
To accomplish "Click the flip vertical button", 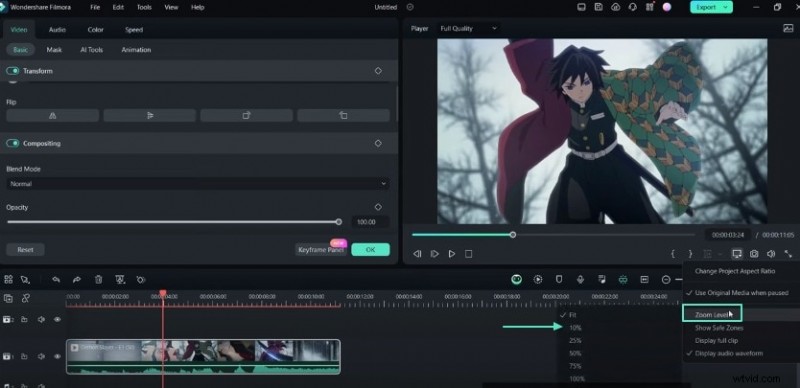I will click(x=149, y=115).
